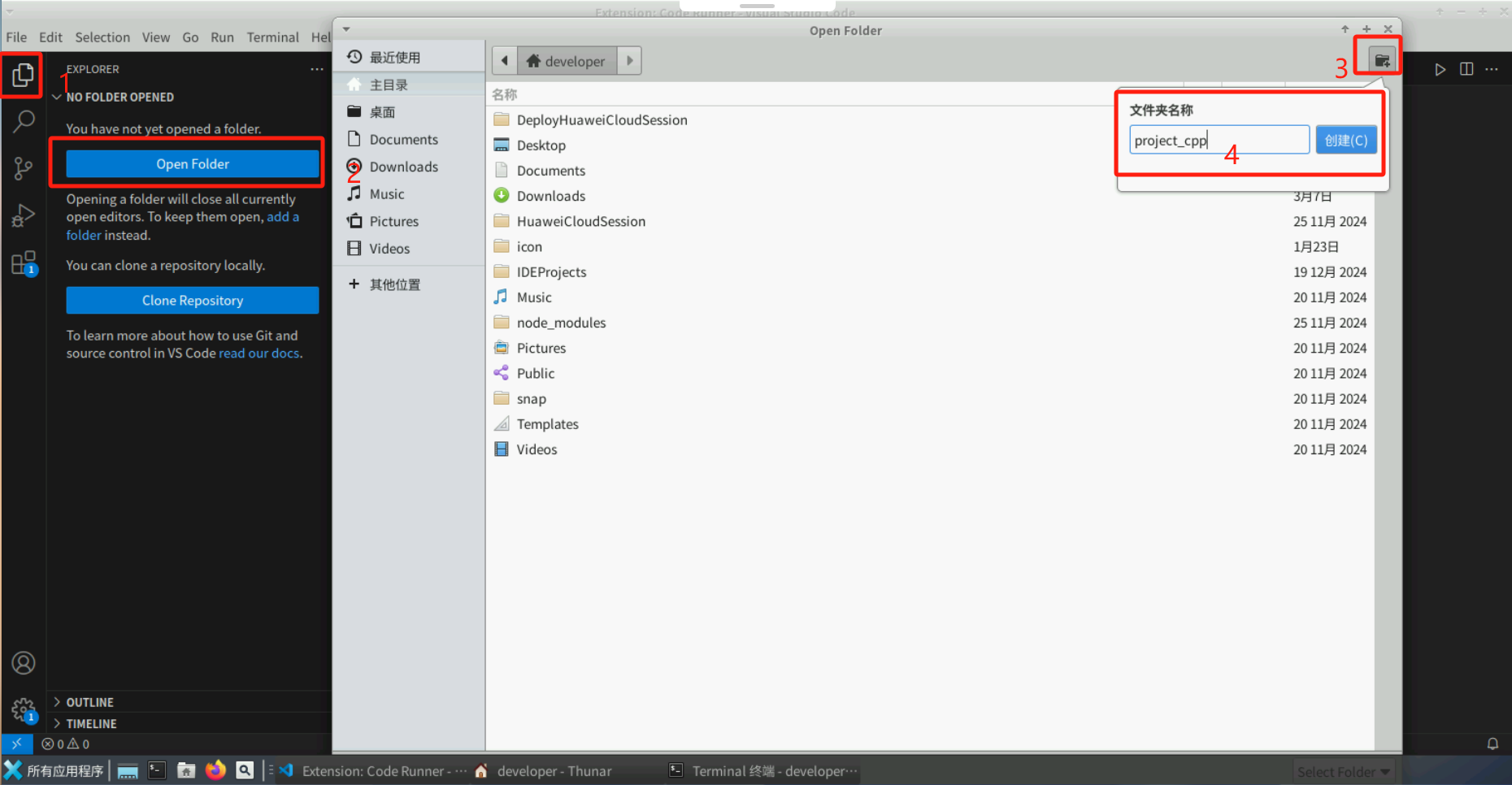Expand the OUTLINE section

click(89, 701)
